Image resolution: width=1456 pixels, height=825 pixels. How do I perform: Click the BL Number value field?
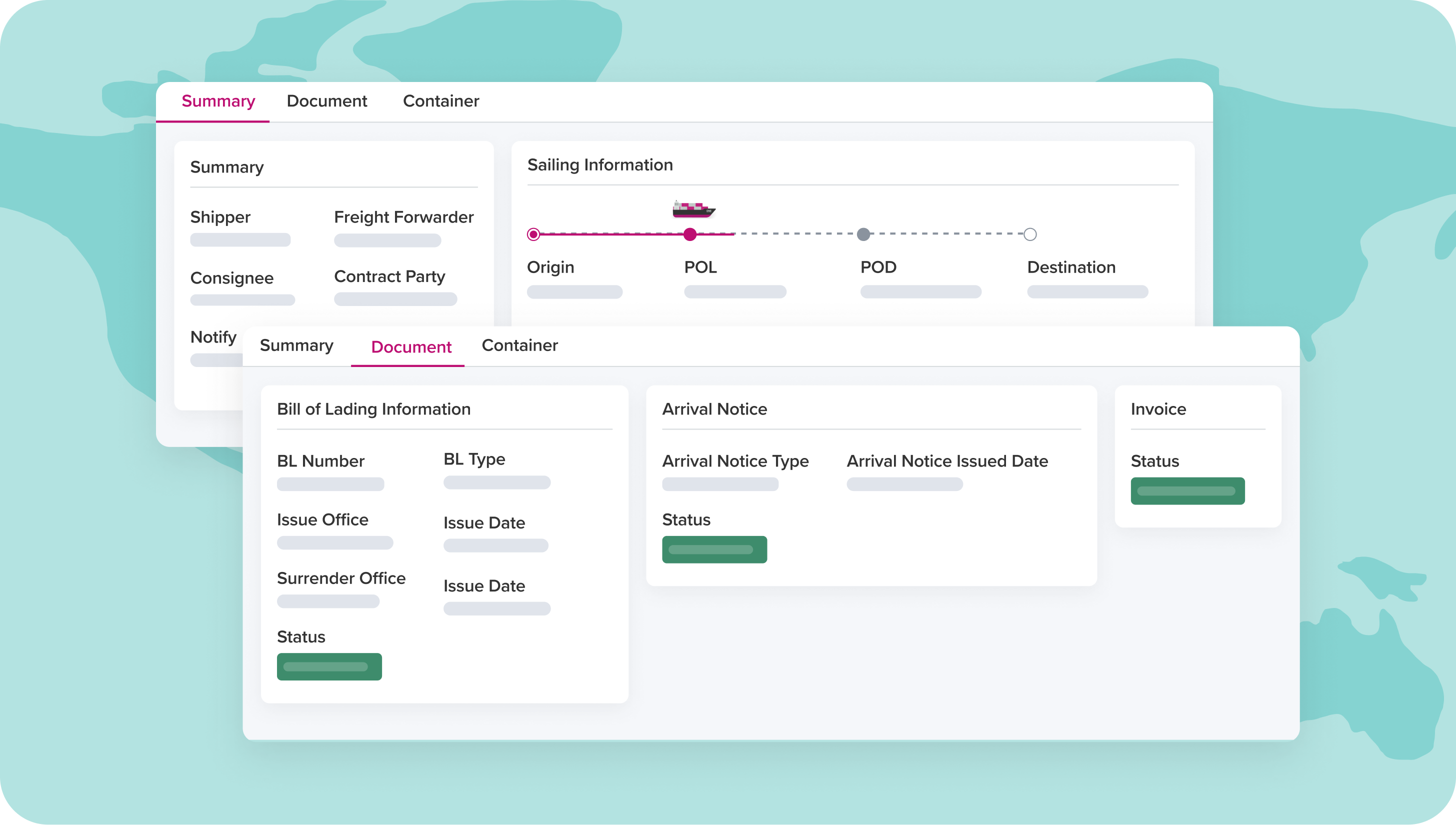click(330, 484)
